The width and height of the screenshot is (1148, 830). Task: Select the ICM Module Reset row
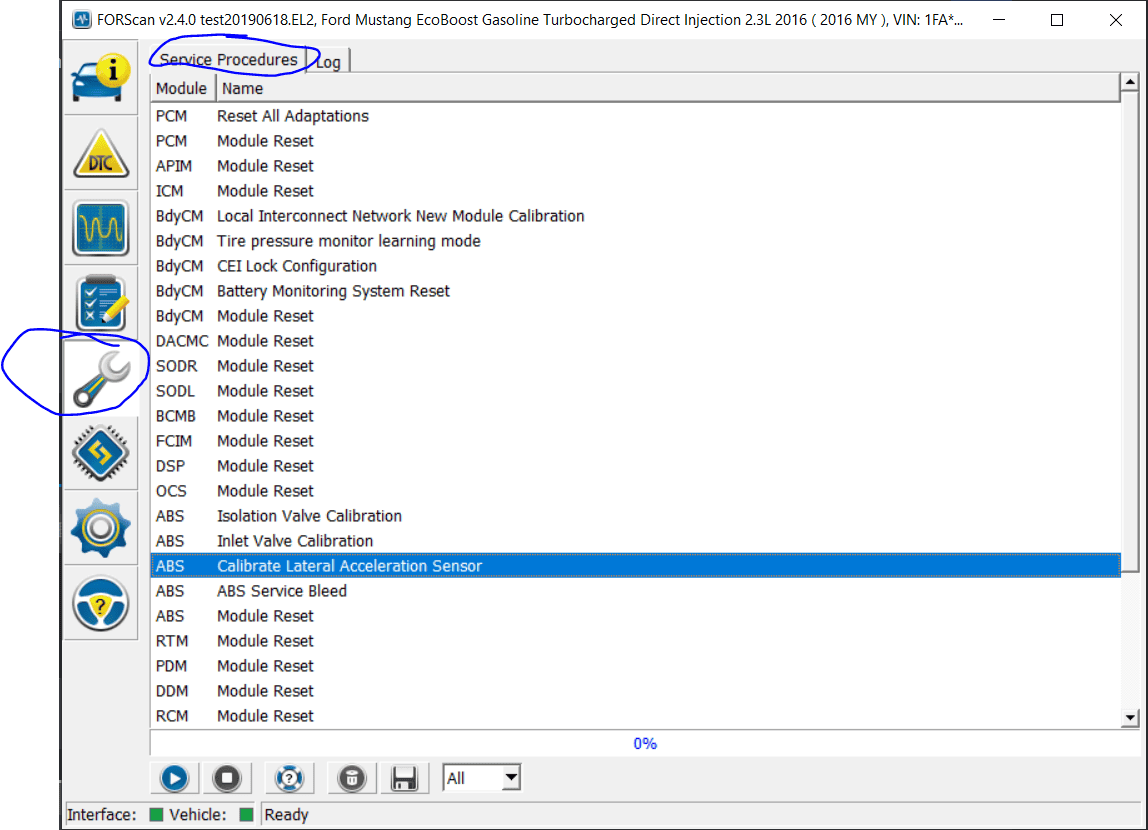636,191
